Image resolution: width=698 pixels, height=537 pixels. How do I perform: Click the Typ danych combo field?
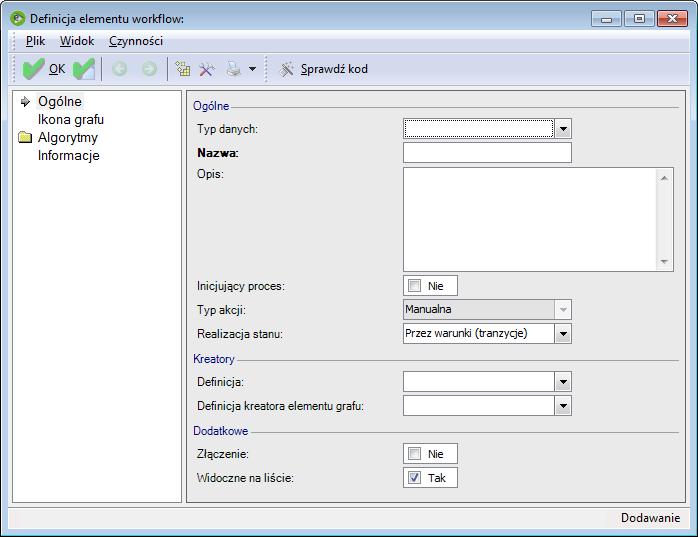coord(479,129)
